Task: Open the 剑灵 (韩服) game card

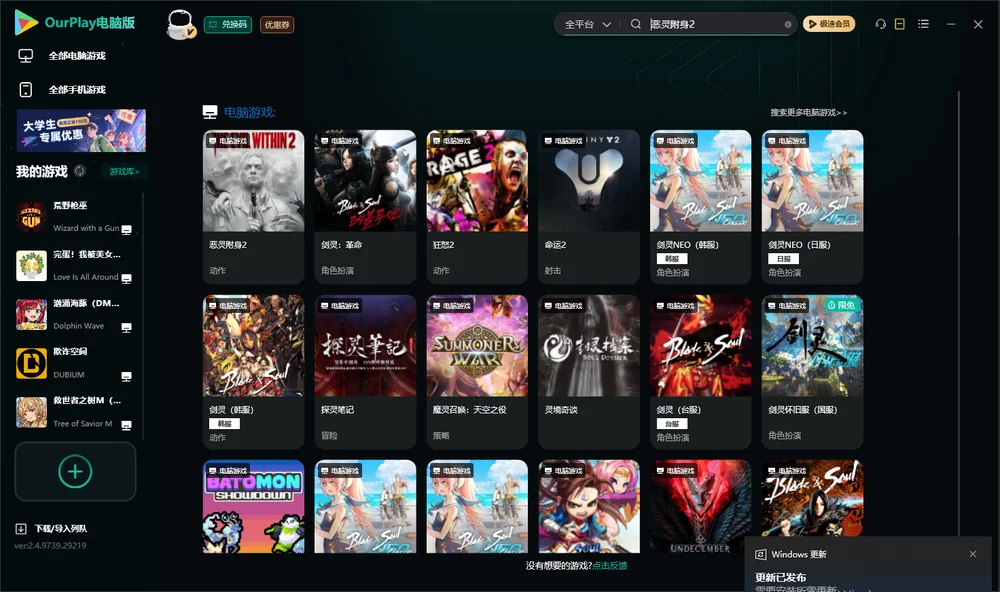Action: coord(253,372)
